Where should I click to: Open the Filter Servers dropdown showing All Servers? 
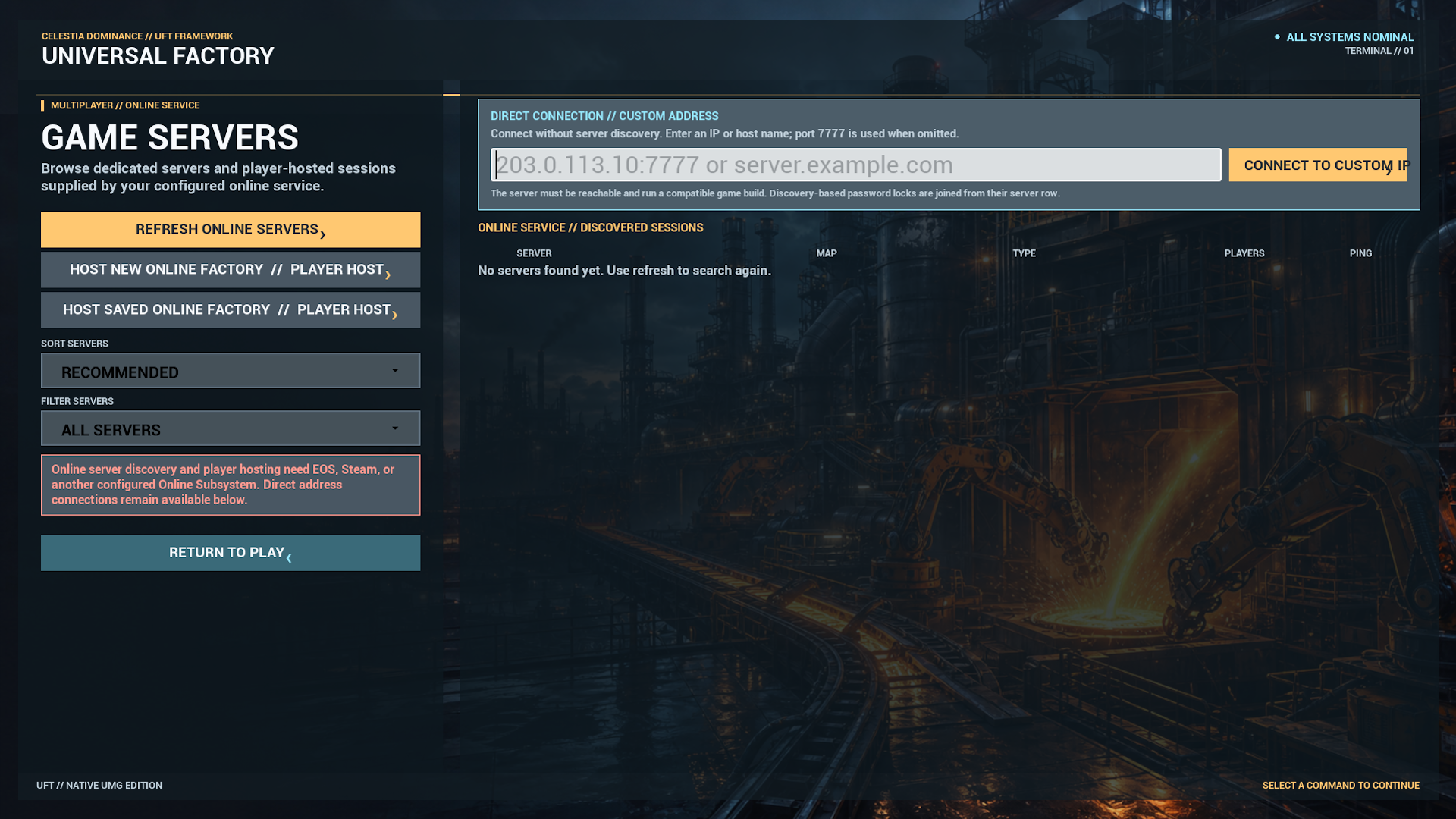[x=231, y=428]
